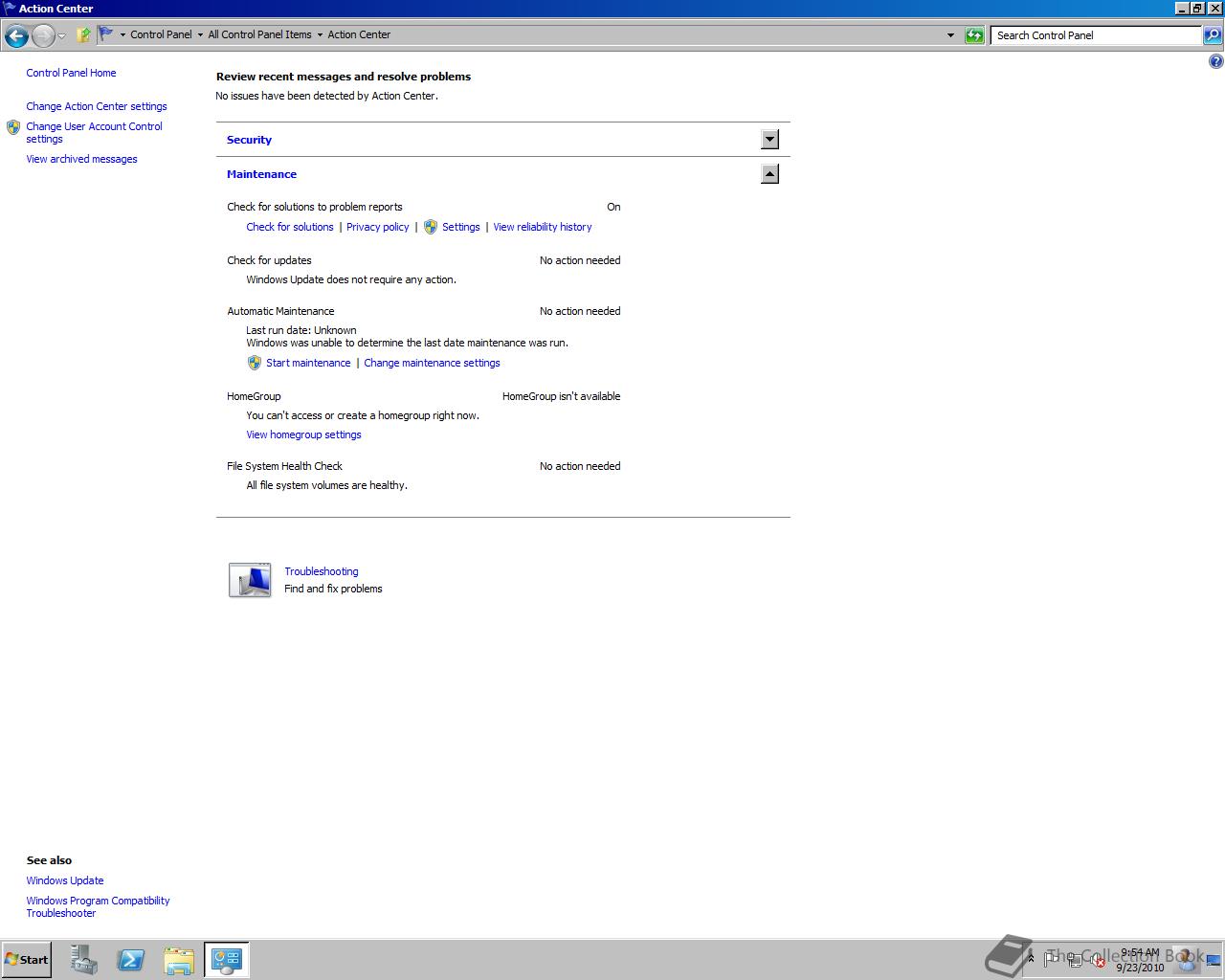This screenshot has height=980, width=1225.
Task: Click the UAC shield icon in sidebar
Action: [x=13, y=126]
